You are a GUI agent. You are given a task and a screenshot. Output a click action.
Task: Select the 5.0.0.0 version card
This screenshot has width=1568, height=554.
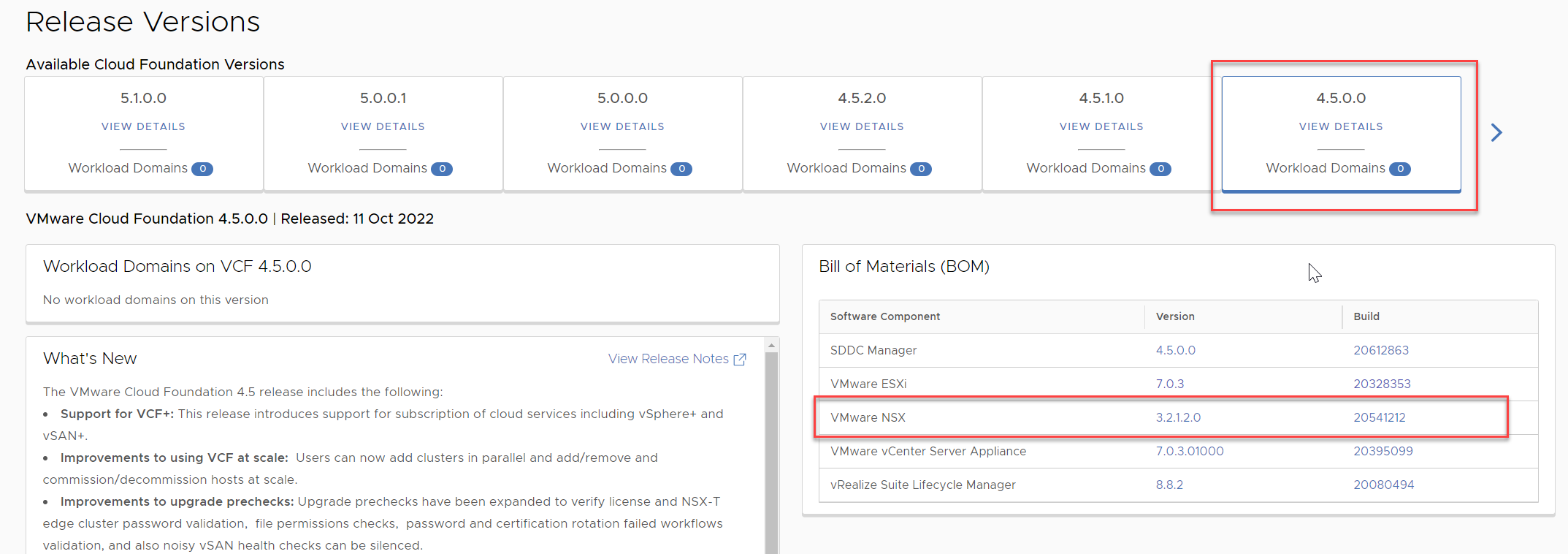coord(623,134)
